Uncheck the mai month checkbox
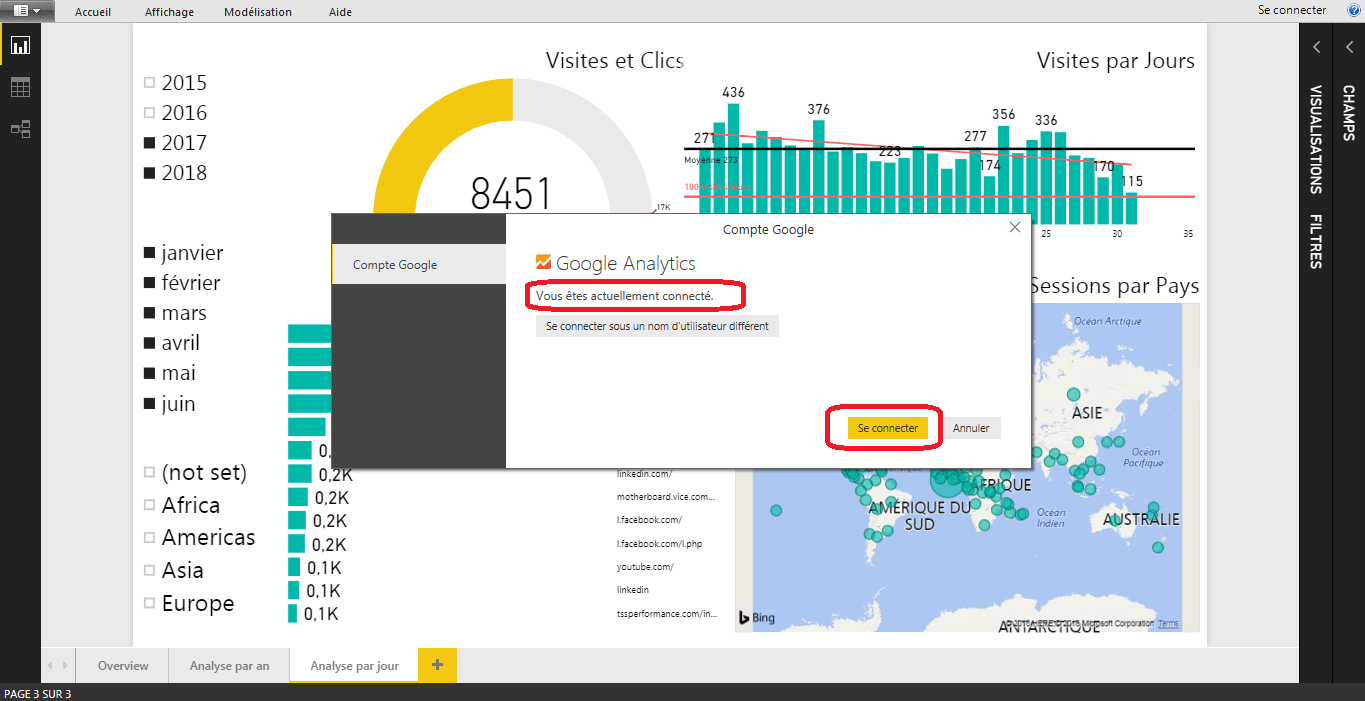Screen dimensions: 1365x701 [150, 373]
